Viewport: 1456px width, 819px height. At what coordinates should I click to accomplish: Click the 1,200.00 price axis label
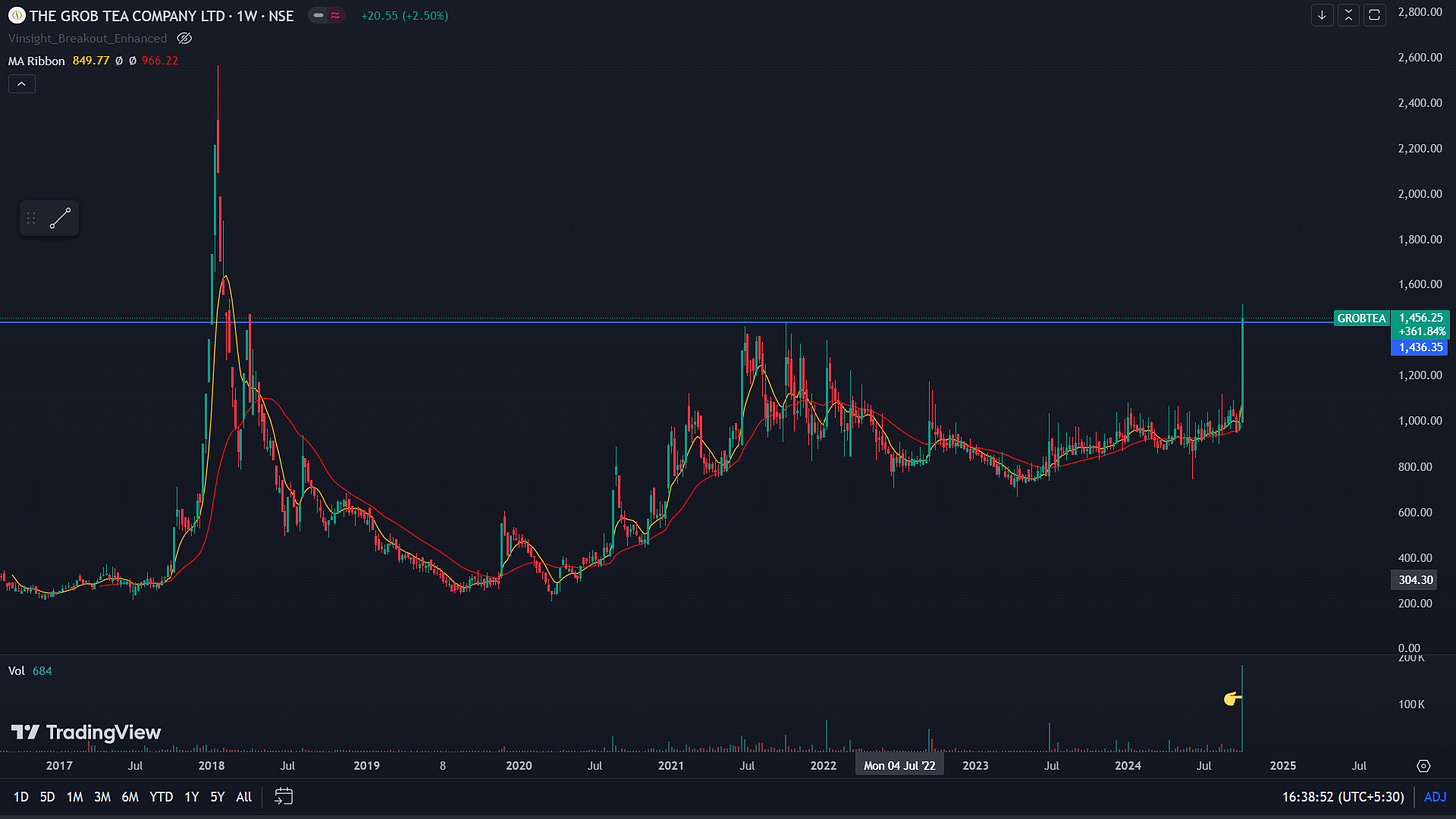tap(1419, 376)
